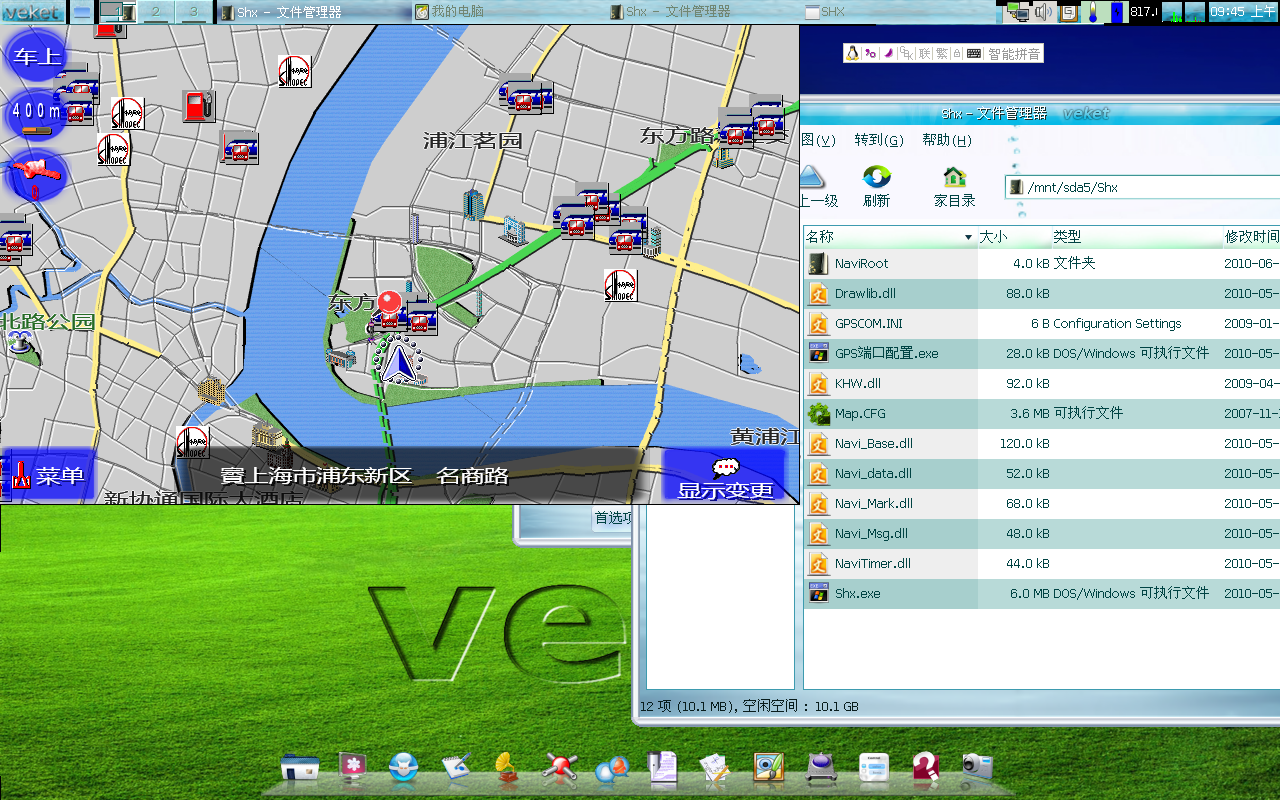The image size is (1280, 800).
Task: Open the disk drive dock icon
Action: click(822, 767)
